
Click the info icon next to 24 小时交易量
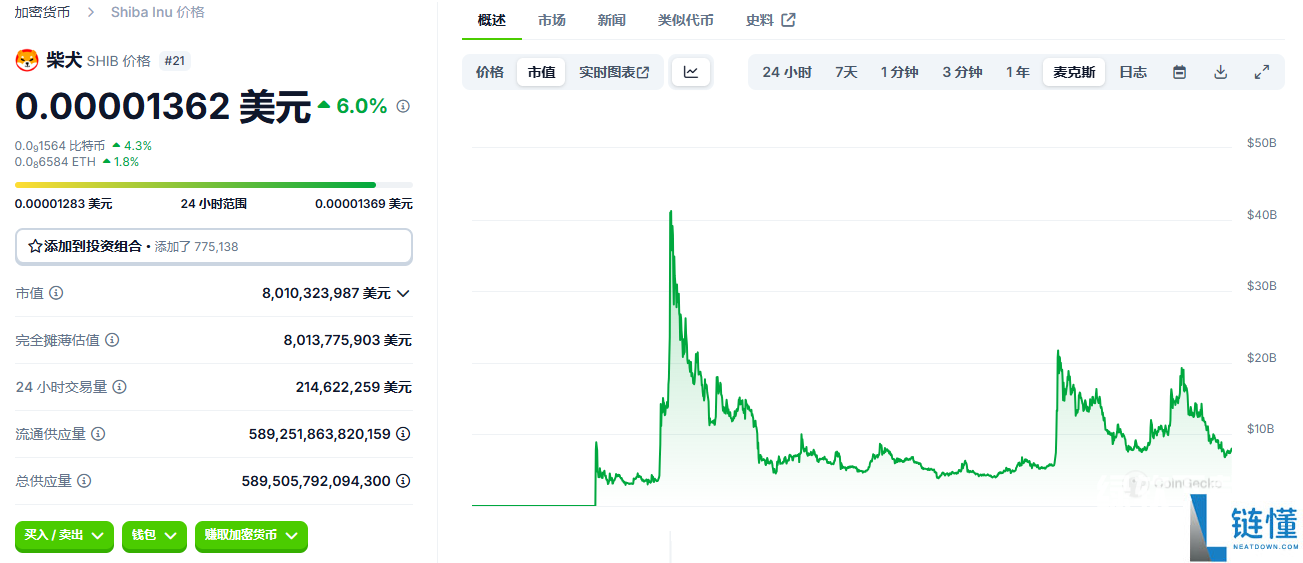click(120, 387)
